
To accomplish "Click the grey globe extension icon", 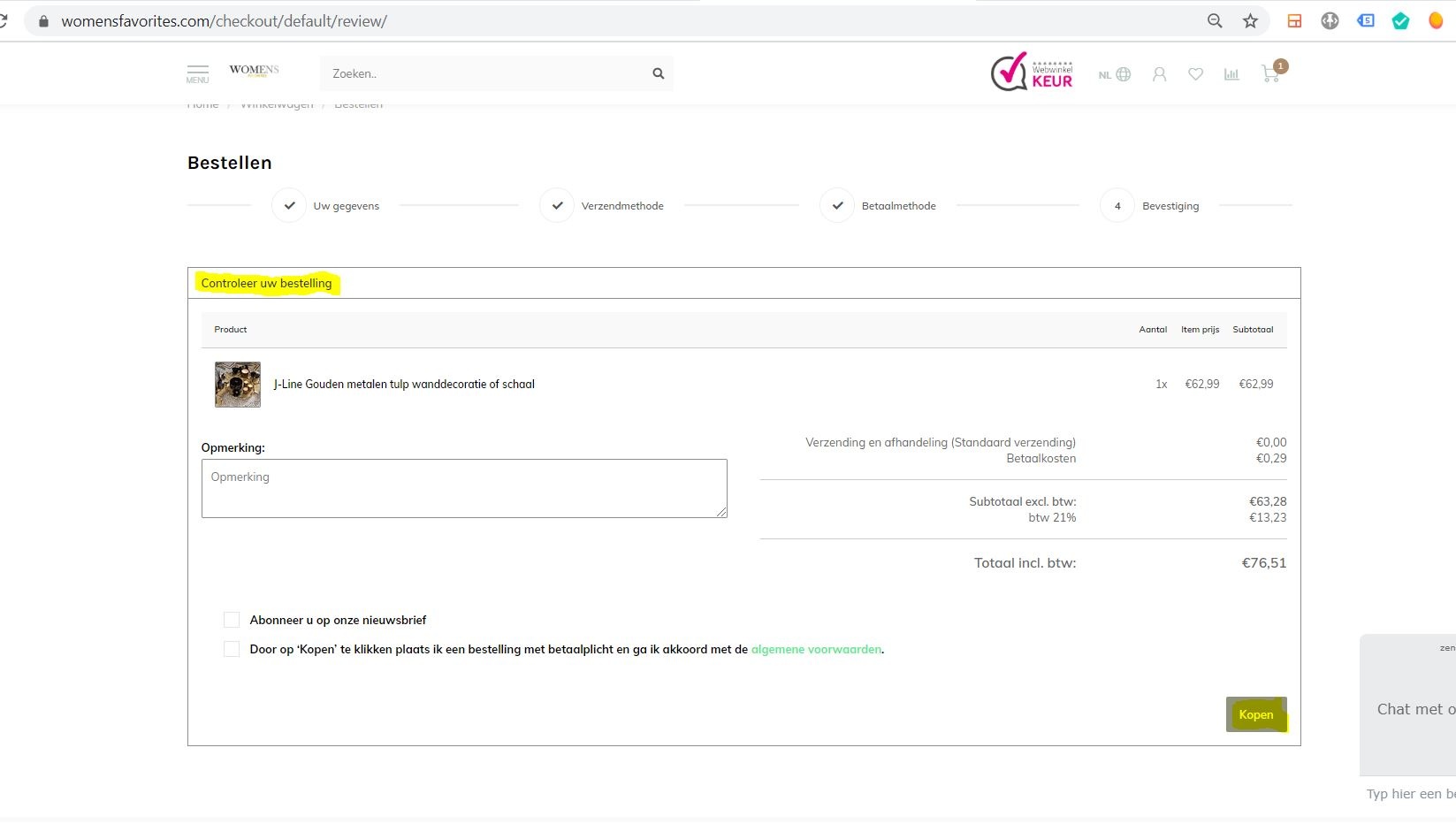I will [1330, 21].
